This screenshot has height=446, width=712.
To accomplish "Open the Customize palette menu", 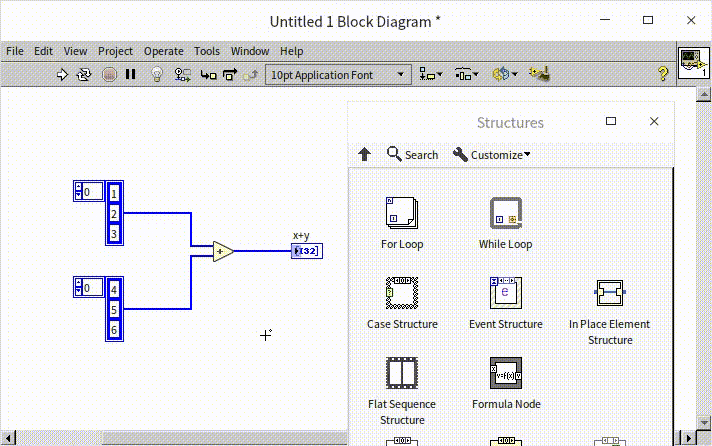I will [x=491, y=154].
